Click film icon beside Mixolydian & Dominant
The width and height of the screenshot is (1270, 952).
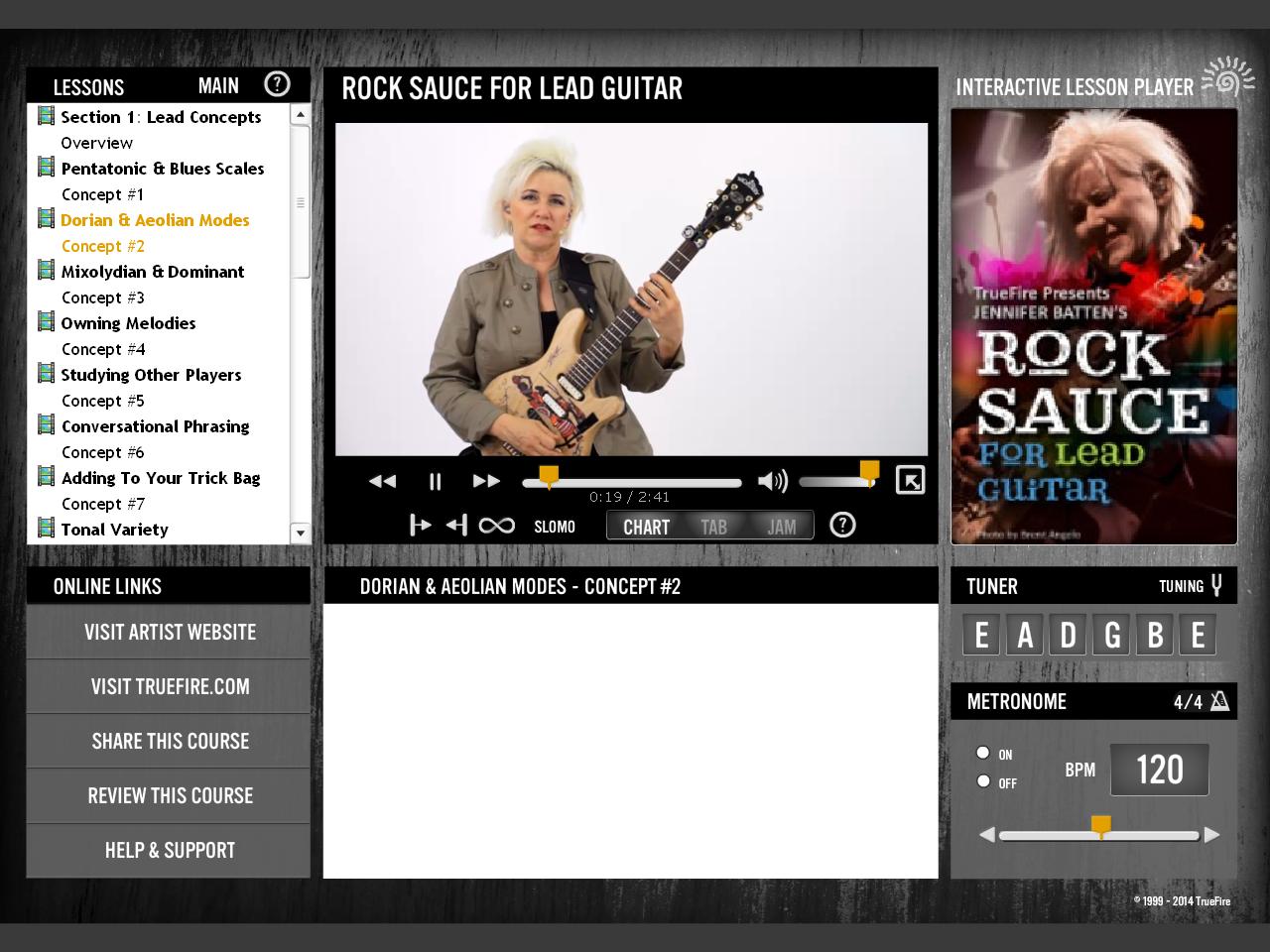point(46,270)
